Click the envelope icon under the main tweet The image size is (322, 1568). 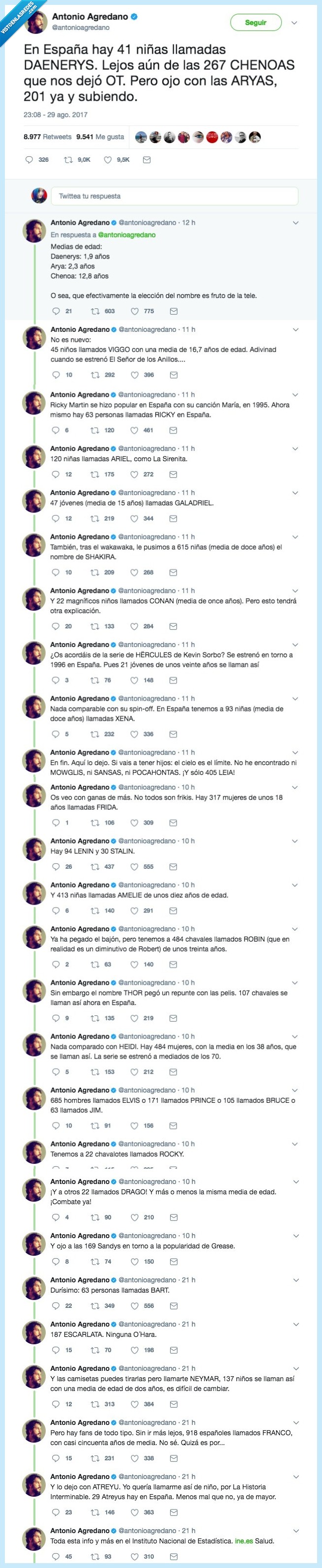click(146, 160)
